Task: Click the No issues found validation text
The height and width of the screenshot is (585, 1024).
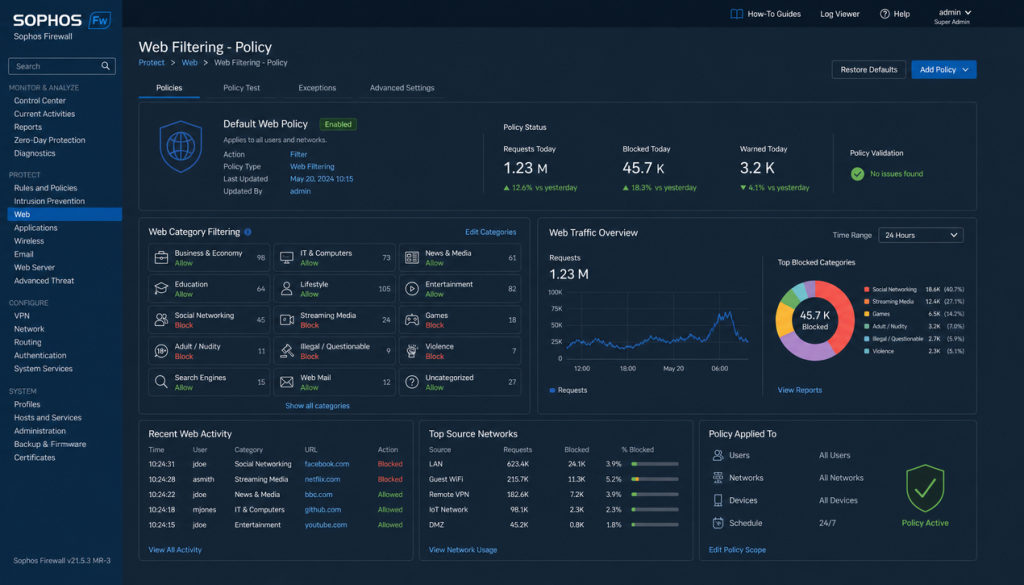Action: pyautogui.click(x=896, y=174)
